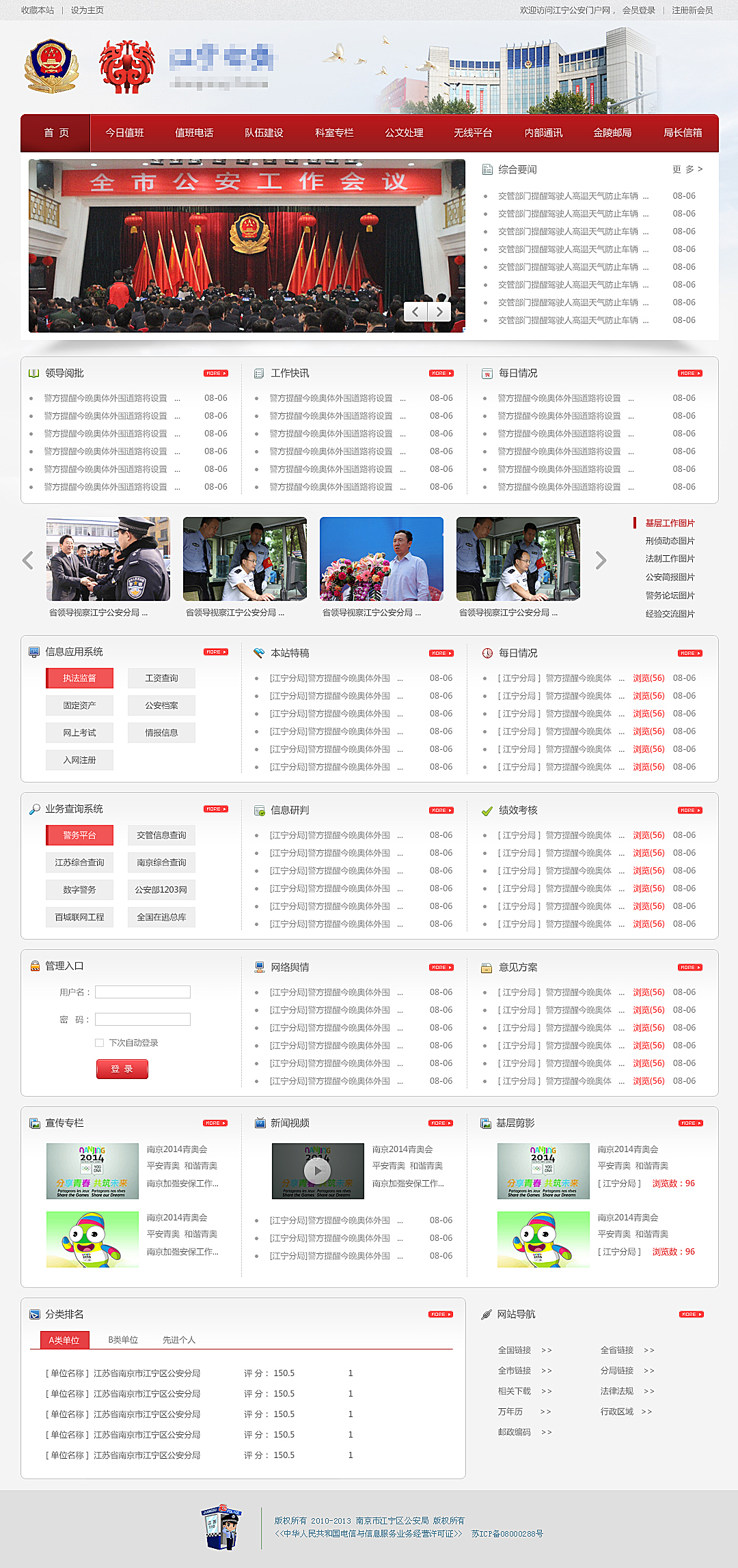Viewport: 738px width, 1568px height.
Task: Open the conference banner image
Action: 247,246
